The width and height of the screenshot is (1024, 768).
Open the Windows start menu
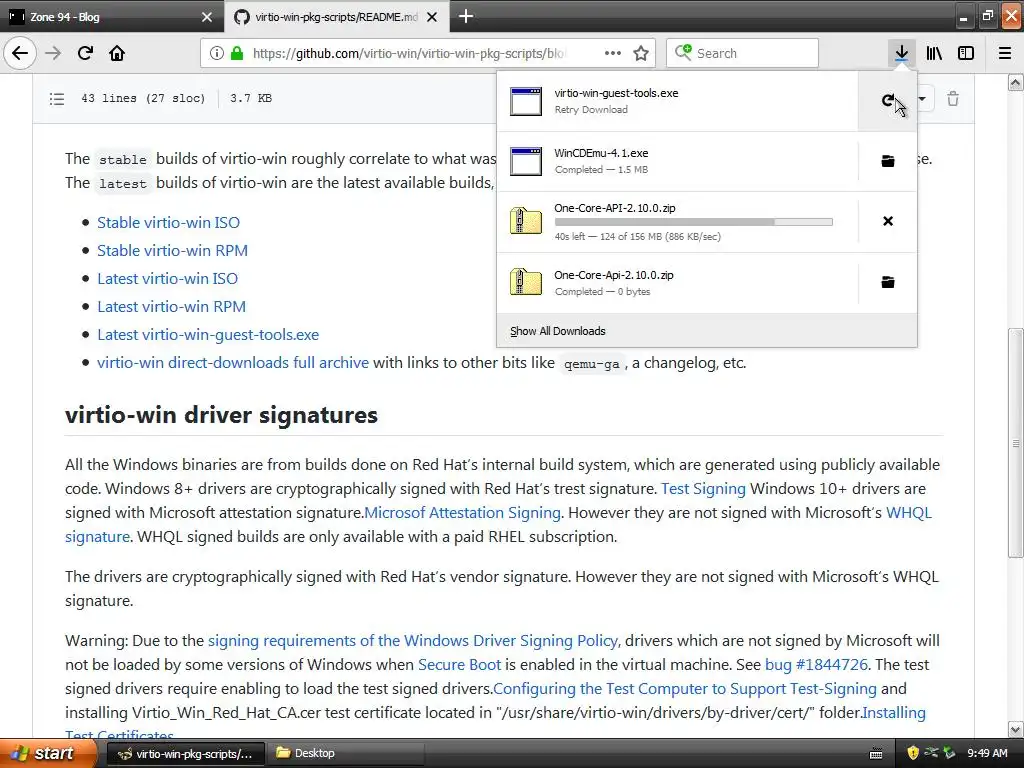46,754
